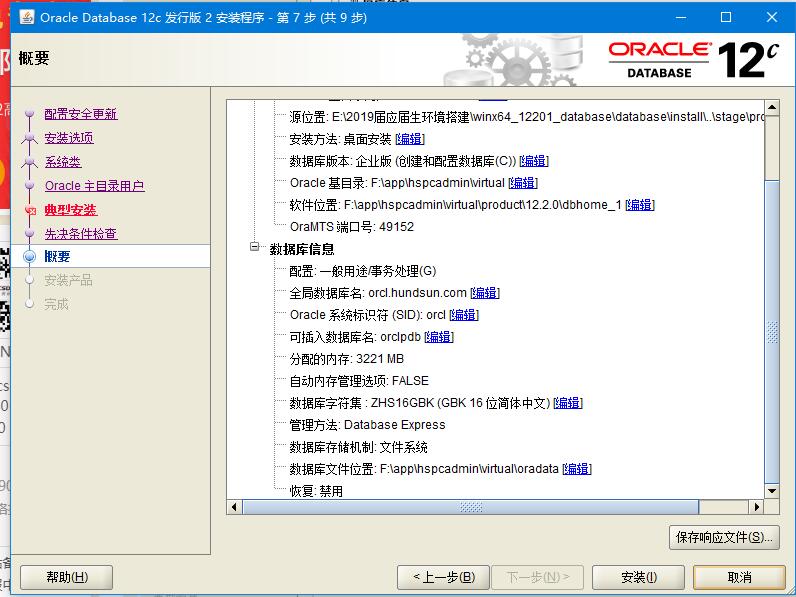This screenshot has height=597, width=796.
Task: Maximize the Oracle installer window
Action: coord(726,17)
